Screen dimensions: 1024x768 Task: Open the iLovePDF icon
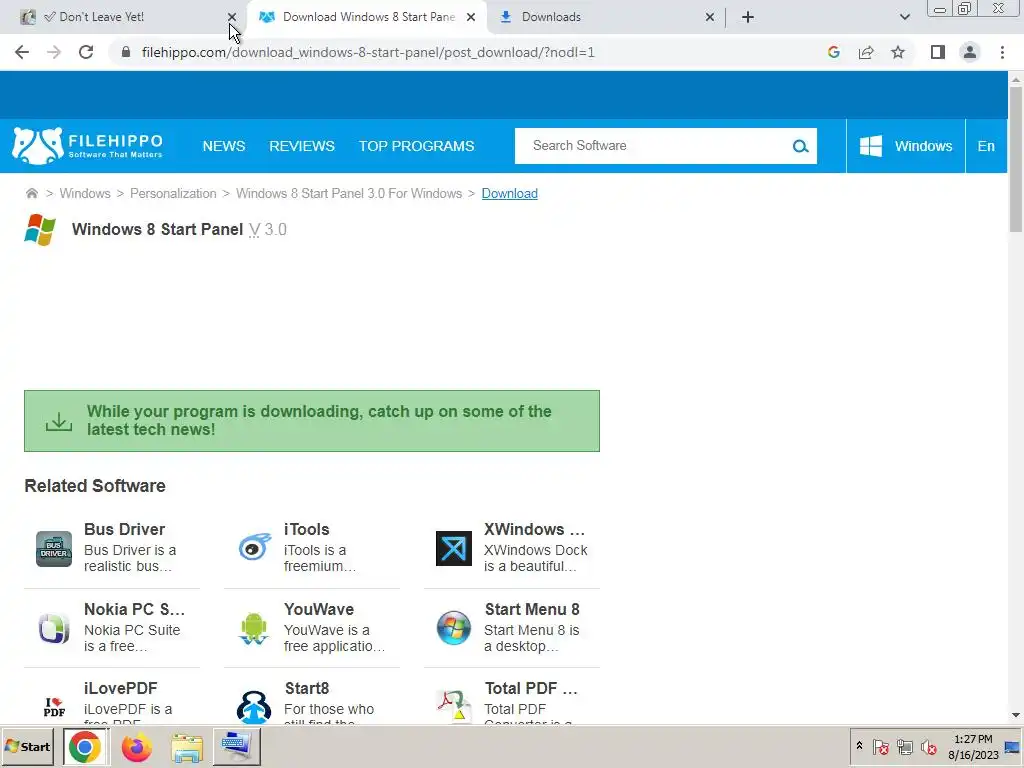point(54,707)
